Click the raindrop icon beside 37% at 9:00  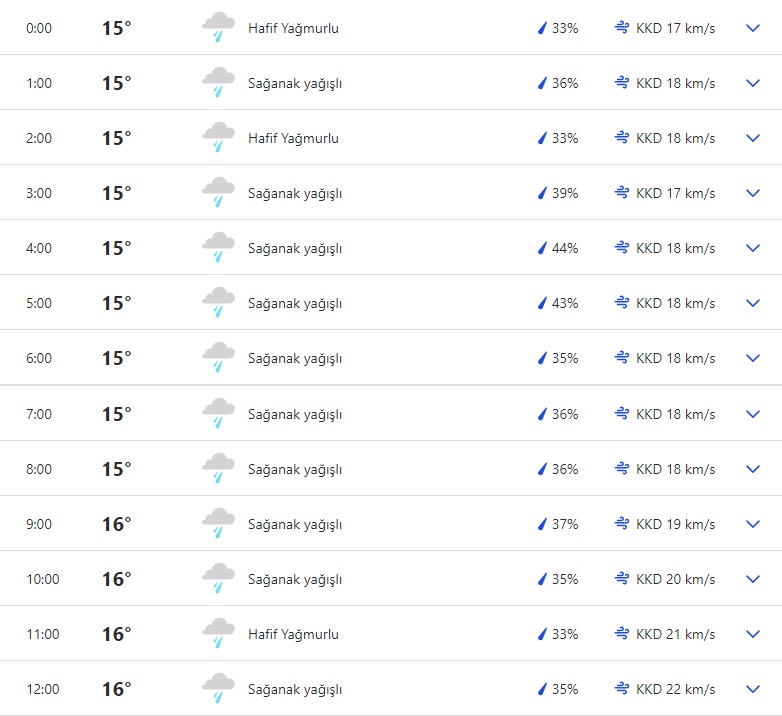tap(542, 524)
